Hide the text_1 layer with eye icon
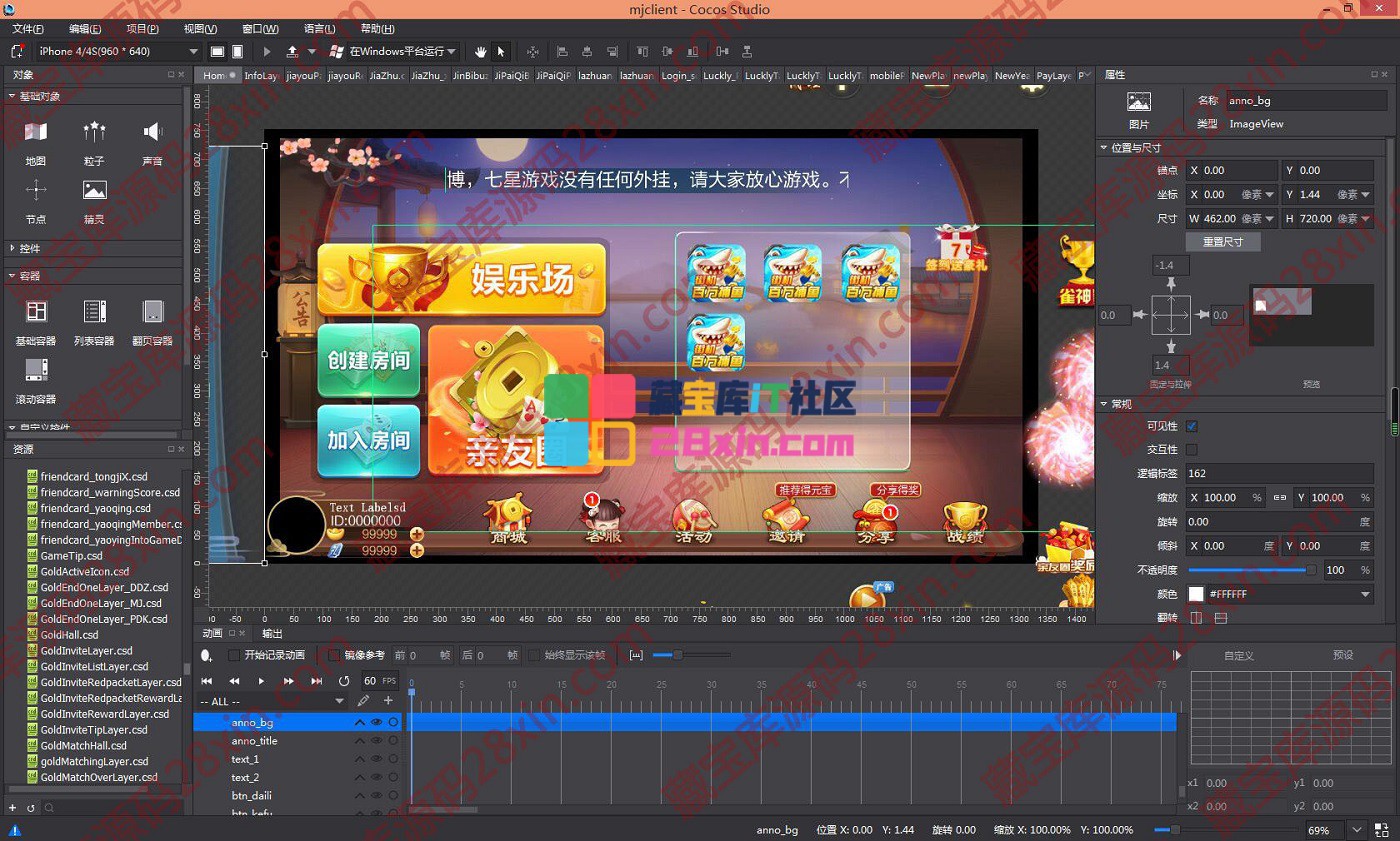1400x841 pixels. pyautogui.click(x=377, y=759)
